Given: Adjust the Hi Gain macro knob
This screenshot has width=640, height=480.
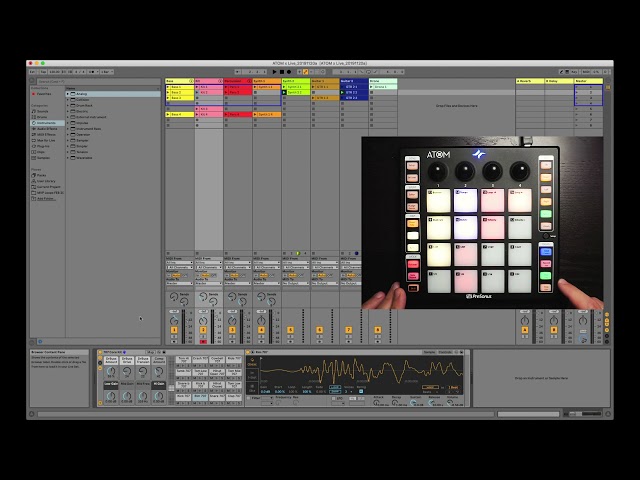Looking at the screenshot, I should pyautogui.click(x=159, y=396).
